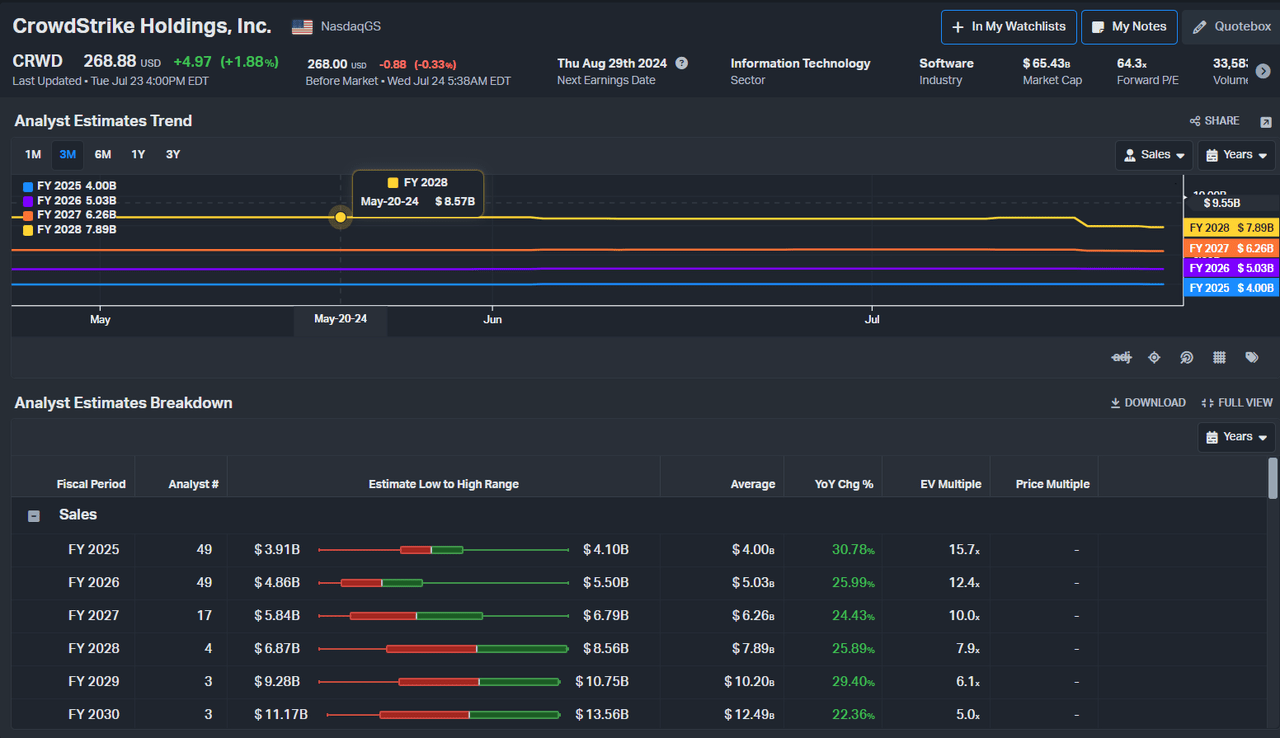Image resolution: width=1280 pixels, height=738 pixels.
Task: Click the $12.49B average value
Action: 750,715
